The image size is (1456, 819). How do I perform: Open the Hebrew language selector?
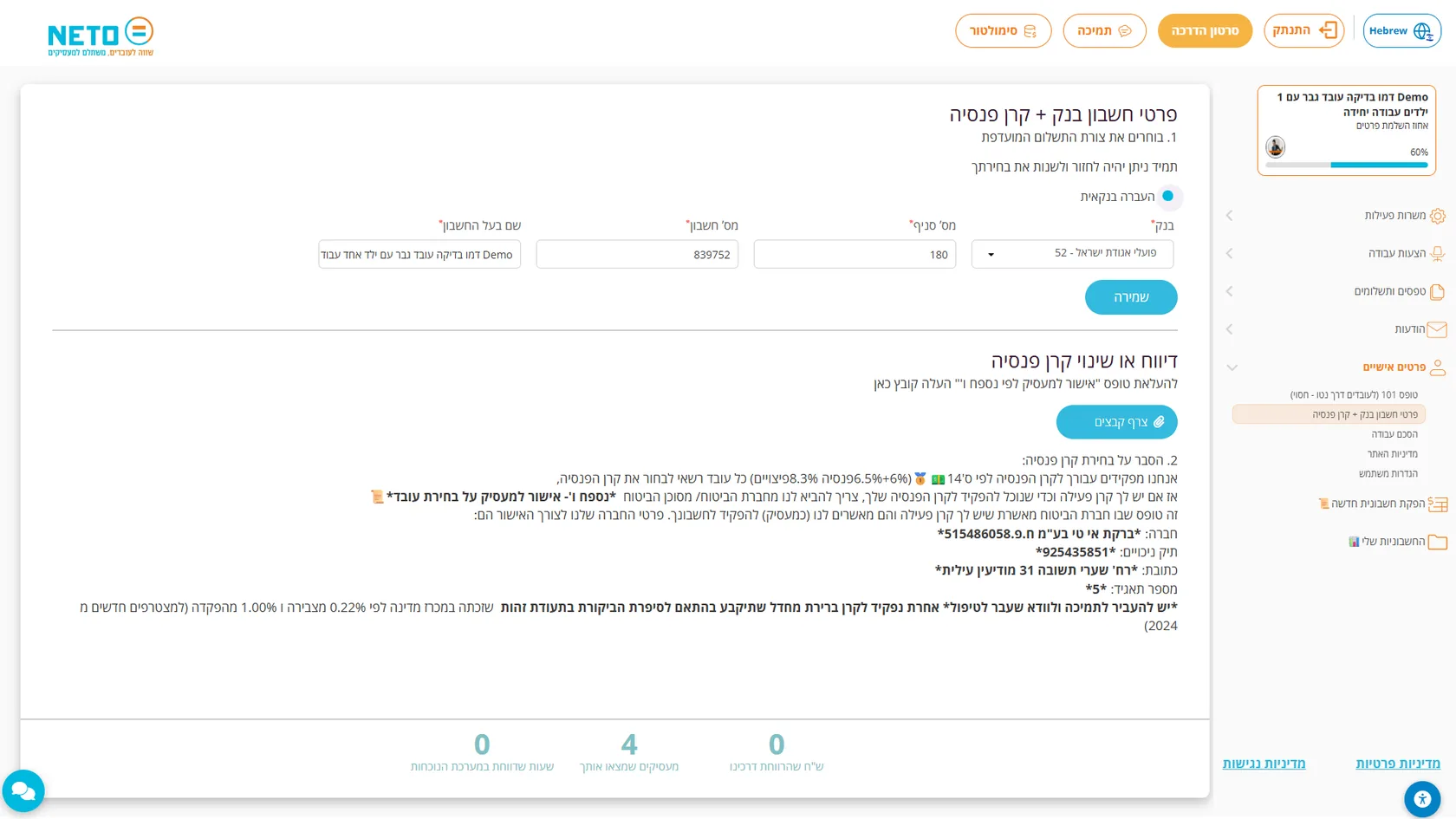pos(1402,30)
